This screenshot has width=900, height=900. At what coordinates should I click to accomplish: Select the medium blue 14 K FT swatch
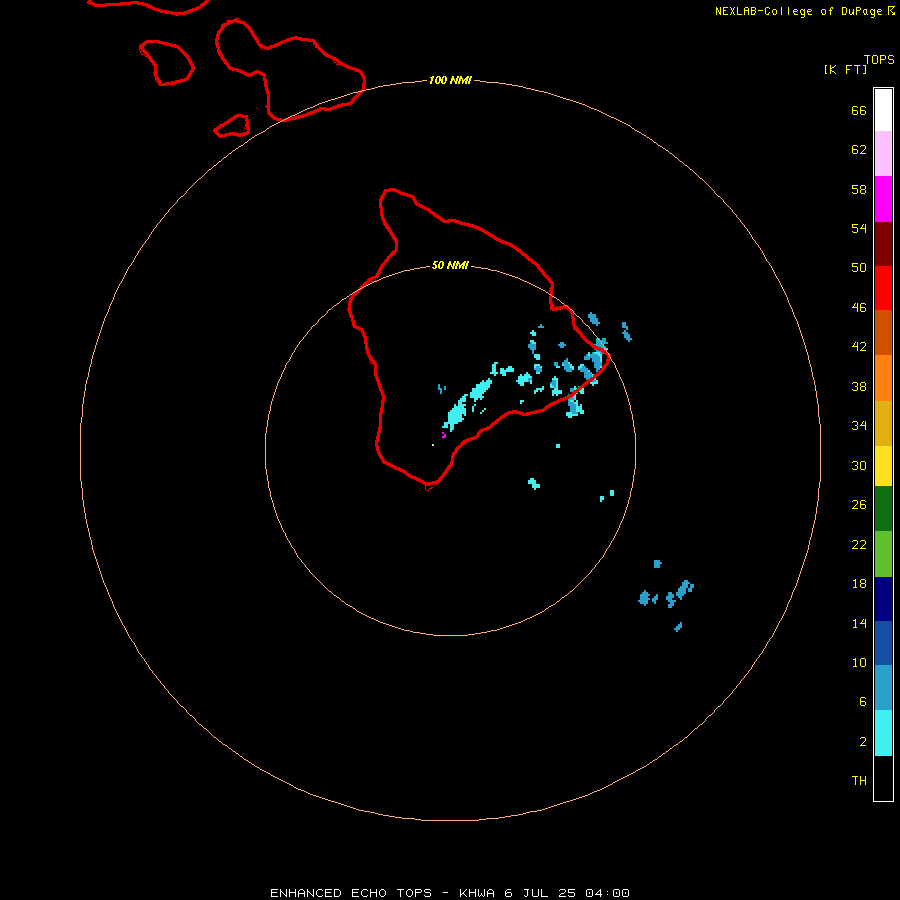(x=883, y=643)
